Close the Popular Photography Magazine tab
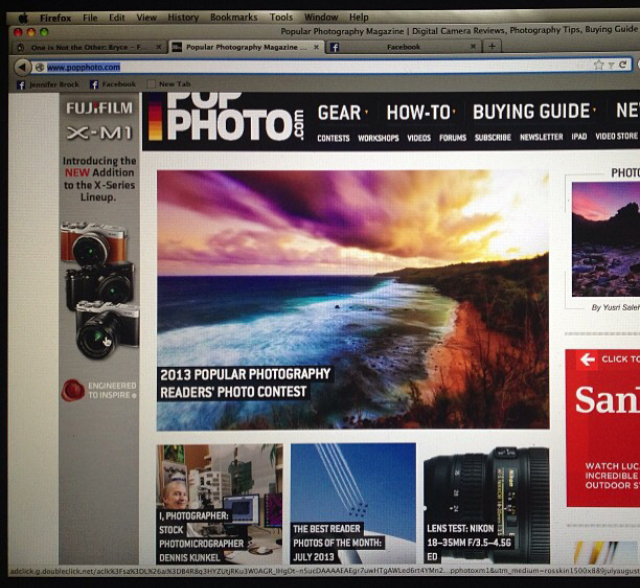The height and width of the screenshot is (588, 640). coord(316,47)
